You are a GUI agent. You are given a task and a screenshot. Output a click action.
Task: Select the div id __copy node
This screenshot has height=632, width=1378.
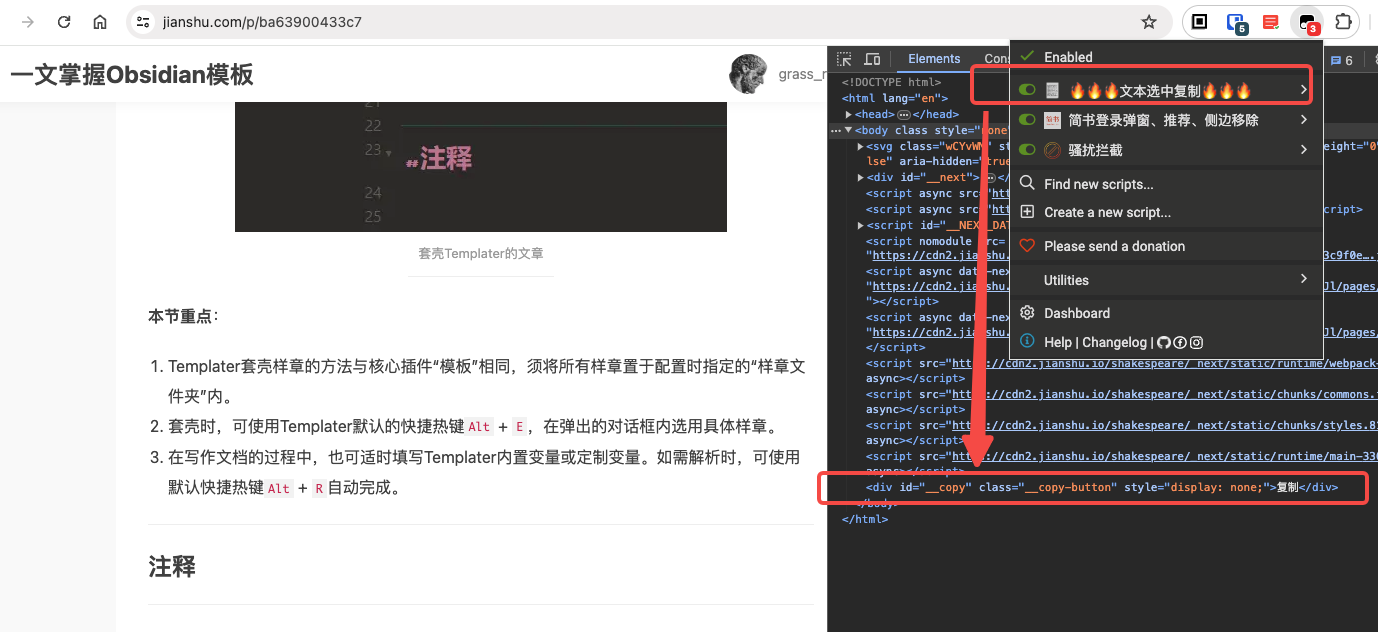click(1101, 487)
